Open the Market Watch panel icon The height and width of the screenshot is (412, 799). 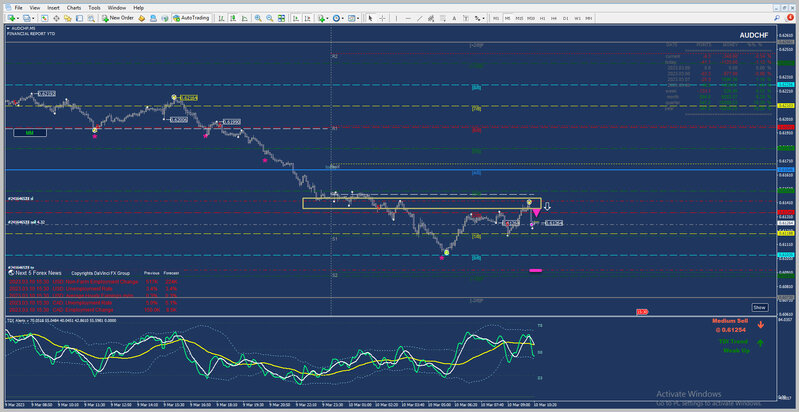(44, 18)
